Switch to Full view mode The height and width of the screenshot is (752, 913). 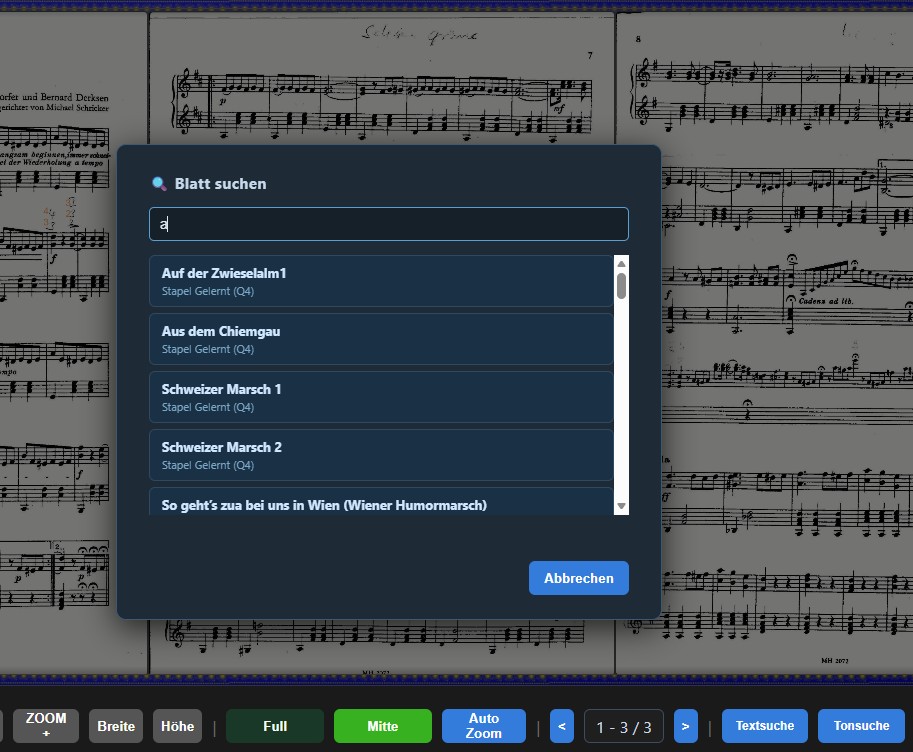pyautogui.click(x=275, y=726)
